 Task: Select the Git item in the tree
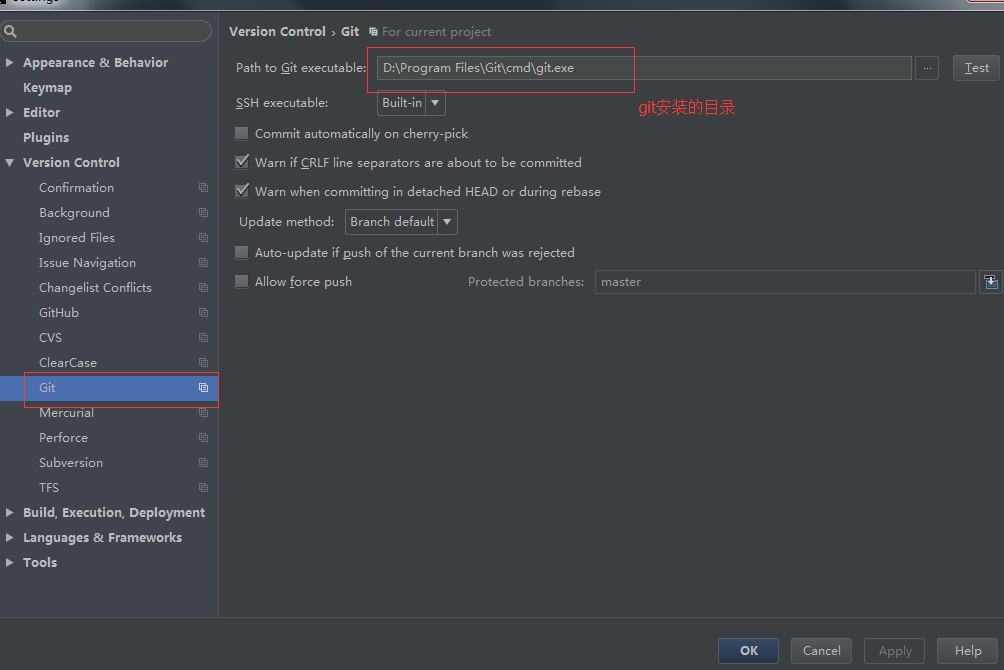(x=109, y=388)
